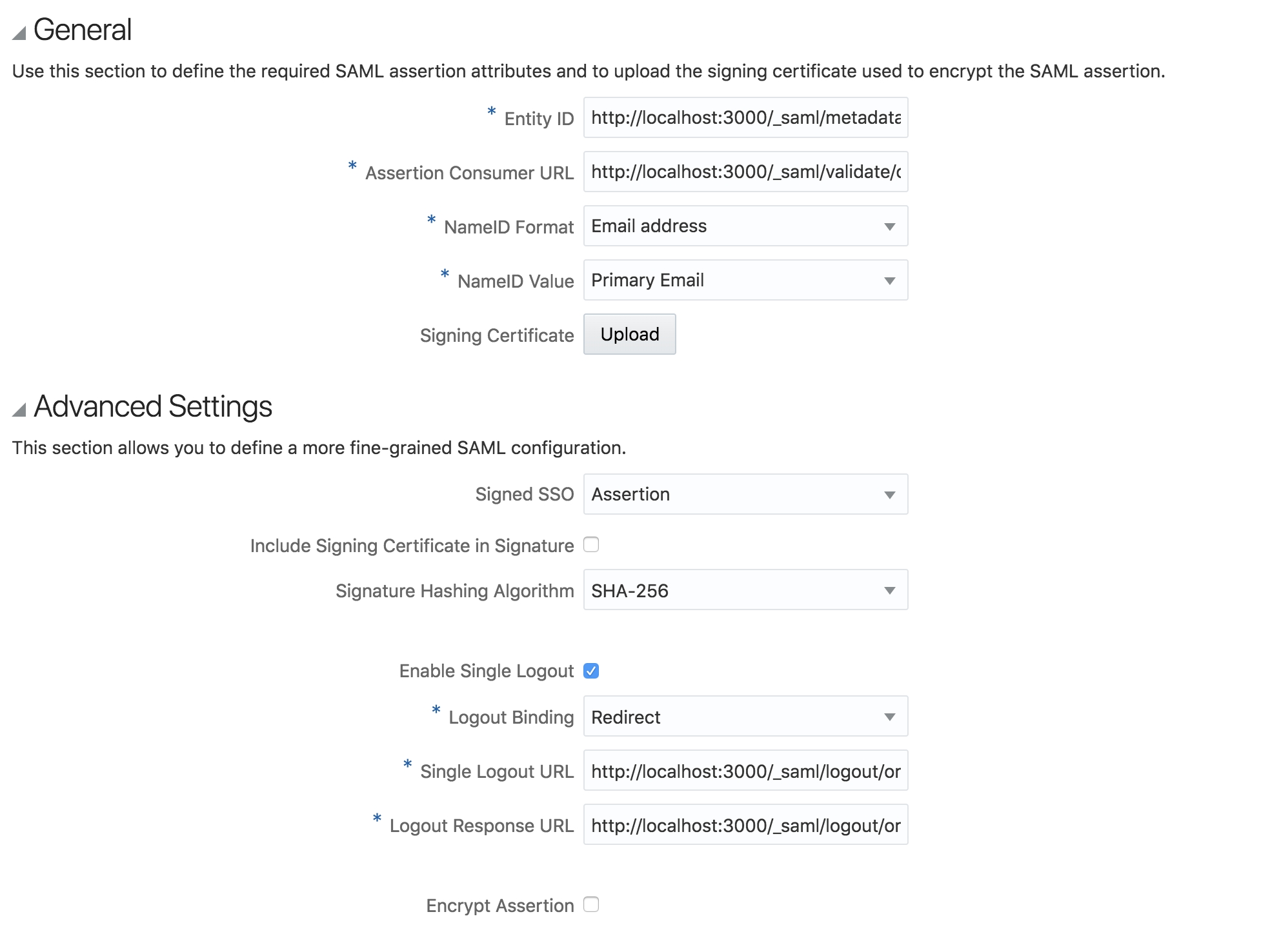
Task: Enable the Encrypt Assertion checkbox
Action: (591, 905)
